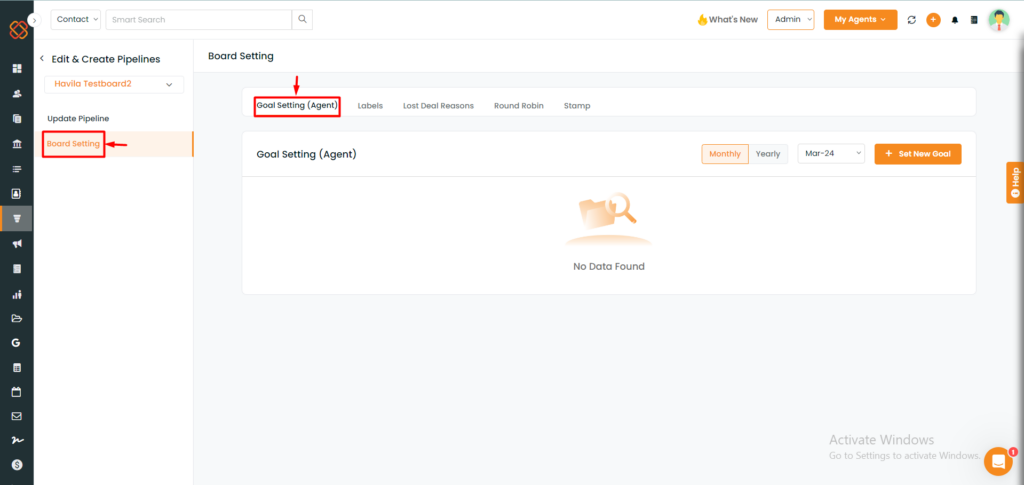Open What's New announcements
The image size is (1024, 485).
click(728, 20)
